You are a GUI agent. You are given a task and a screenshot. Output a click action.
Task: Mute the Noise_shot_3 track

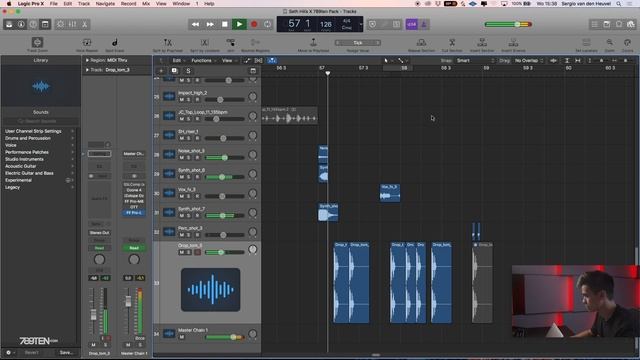(x=182, y=158)
